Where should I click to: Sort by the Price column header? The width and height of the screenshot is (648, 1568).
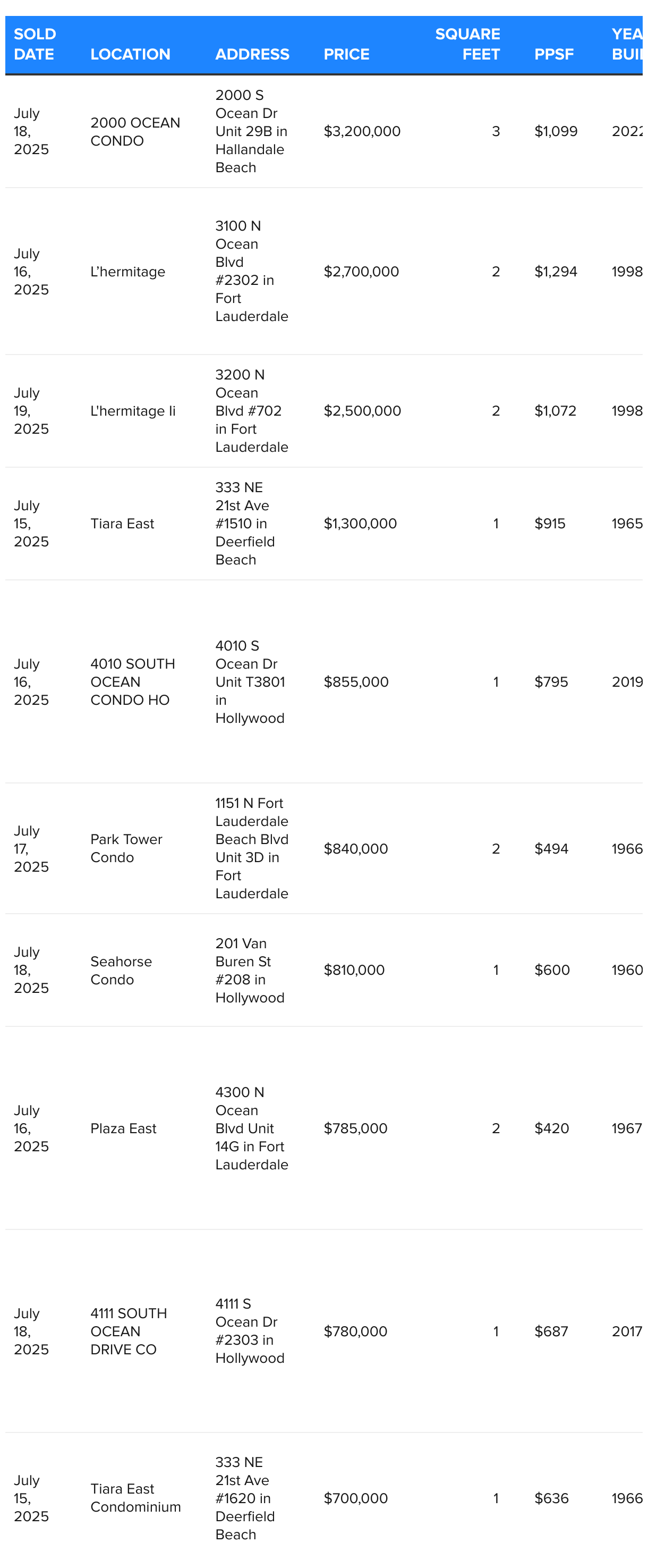[346, 54]
